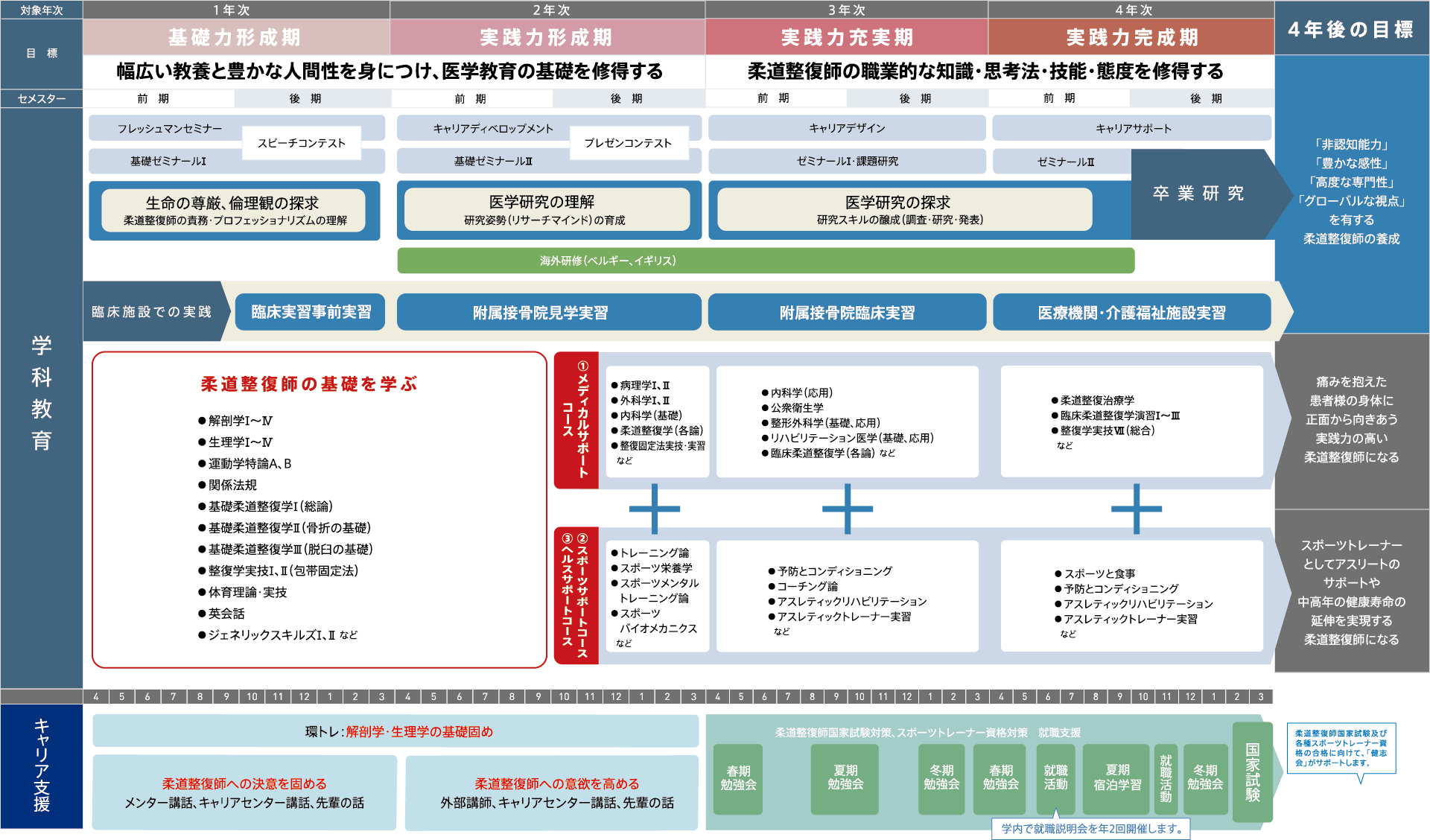Click ゼミナールⅠ・課題研究 box
The image size is (1430, 840).
click(847, 161)
